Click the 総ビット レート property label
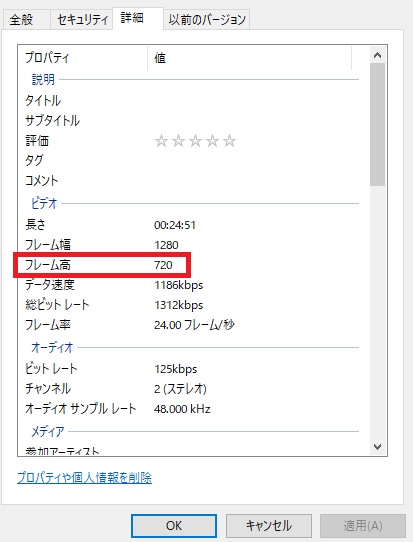Viewport: 413px width, 542px height. pos(57,305)
